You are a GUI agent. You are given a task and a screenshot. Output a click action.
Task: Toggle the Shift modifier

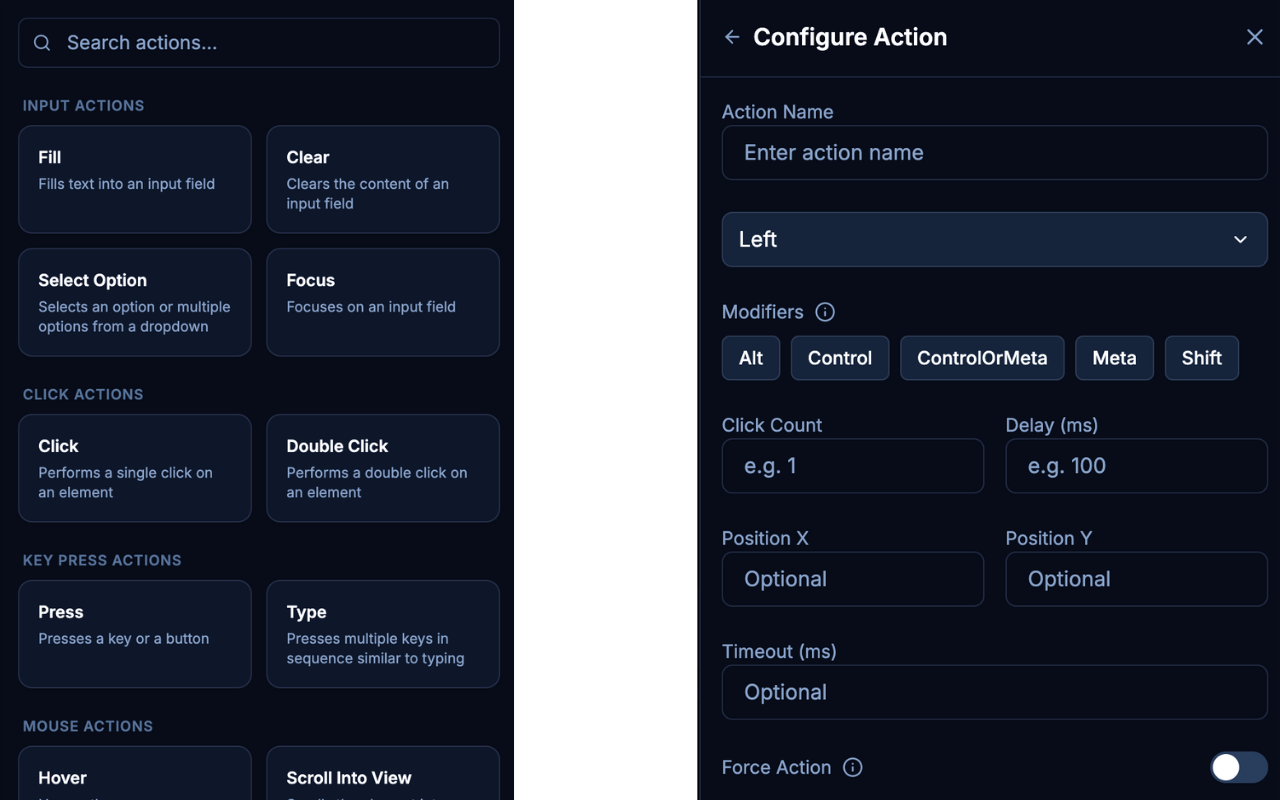[x=1201, y=358]
